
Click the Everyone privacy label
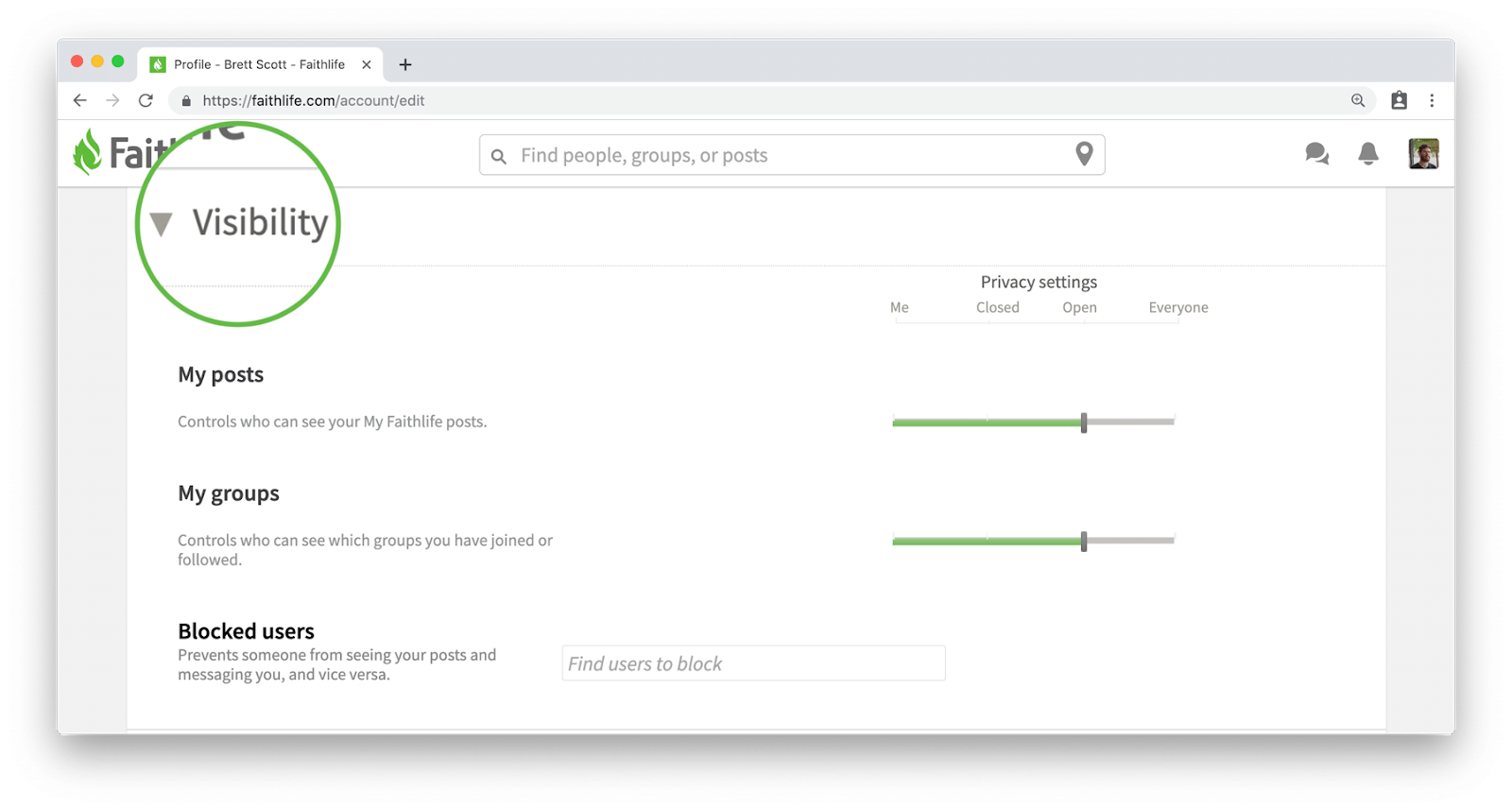coord(1178,307)
